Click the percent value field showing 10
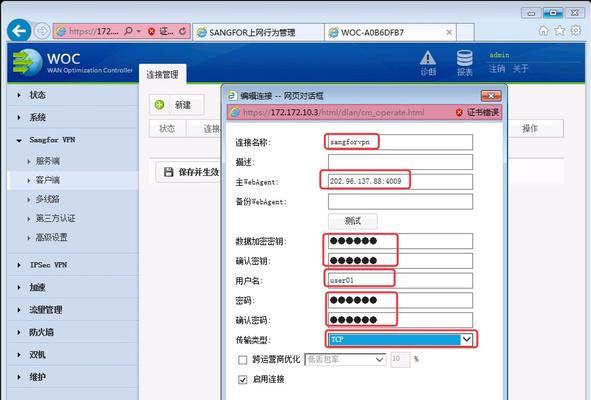 [x=400, y=359]
